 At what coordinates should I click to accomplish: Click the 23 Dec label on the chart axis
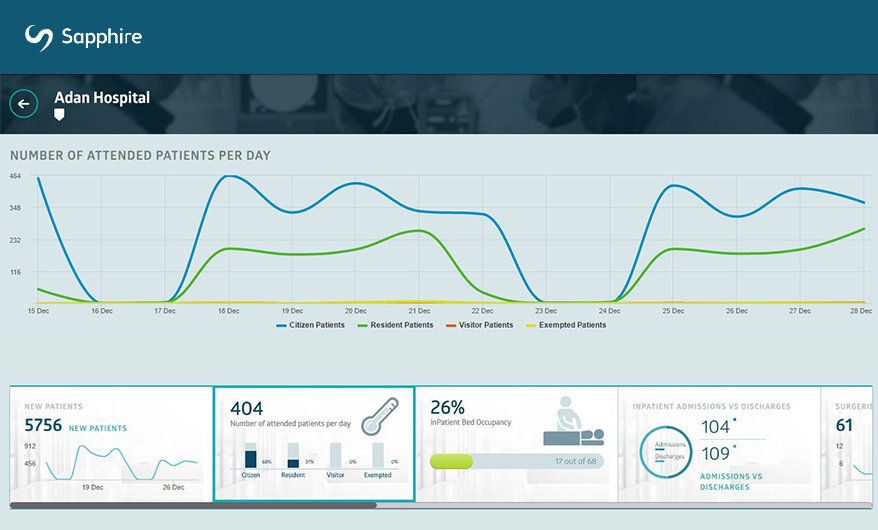point(546,311)
